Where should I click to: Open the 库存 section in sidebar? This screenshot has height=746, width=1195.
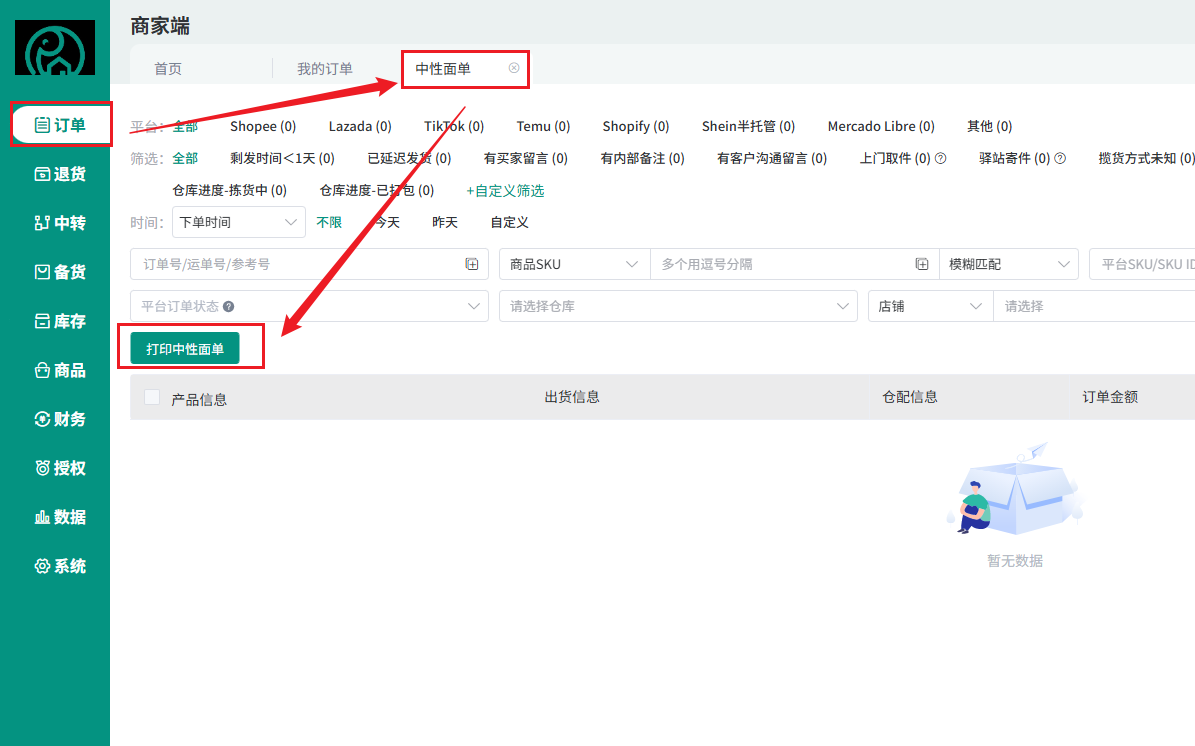pos(61,321)
